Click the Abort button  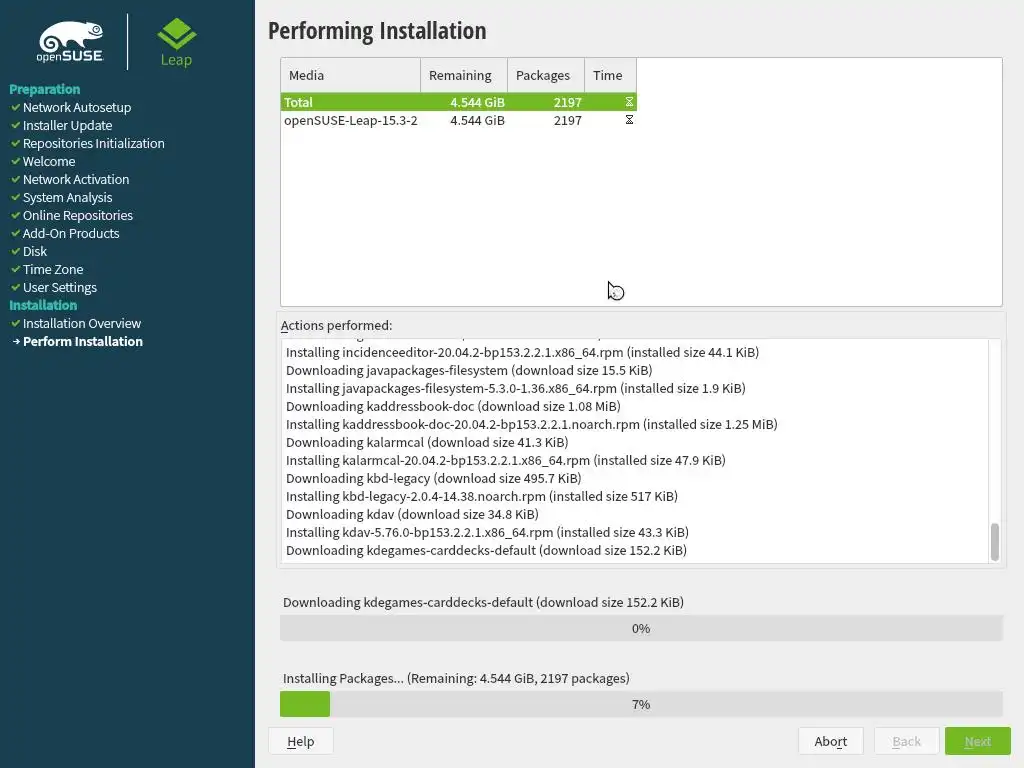point(831,741)
